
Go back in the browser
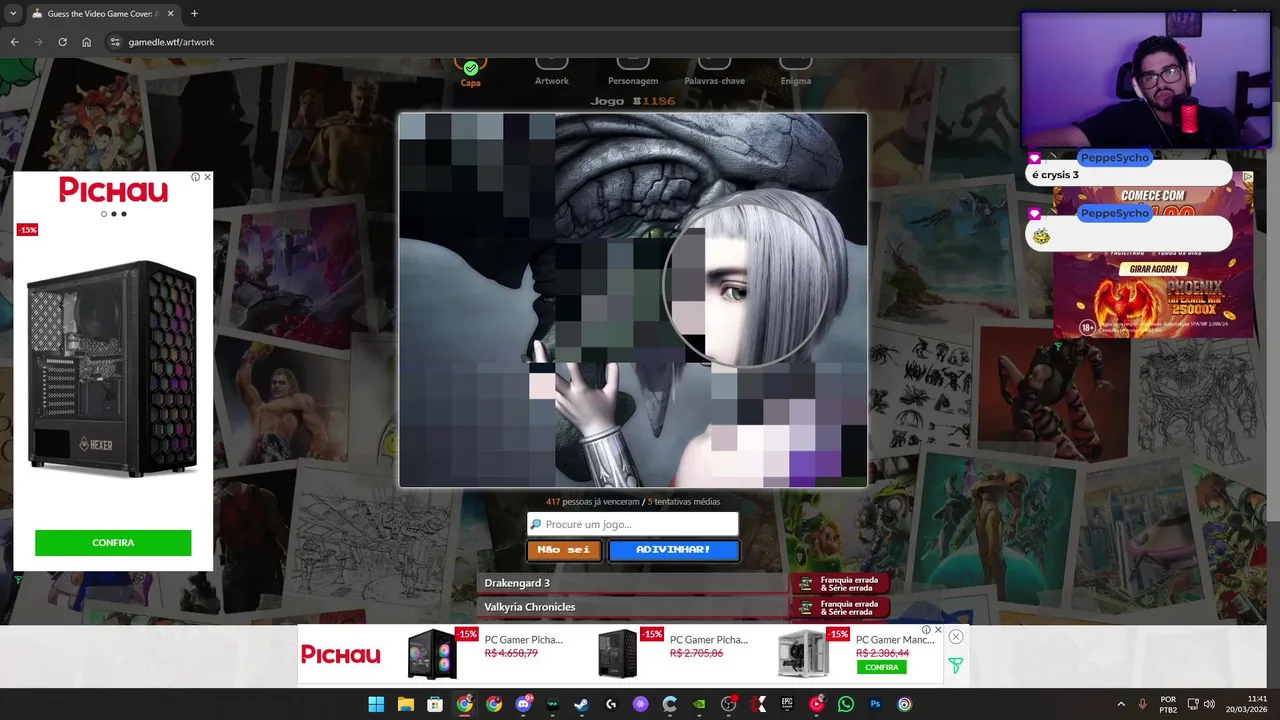[x=14, y=42]
